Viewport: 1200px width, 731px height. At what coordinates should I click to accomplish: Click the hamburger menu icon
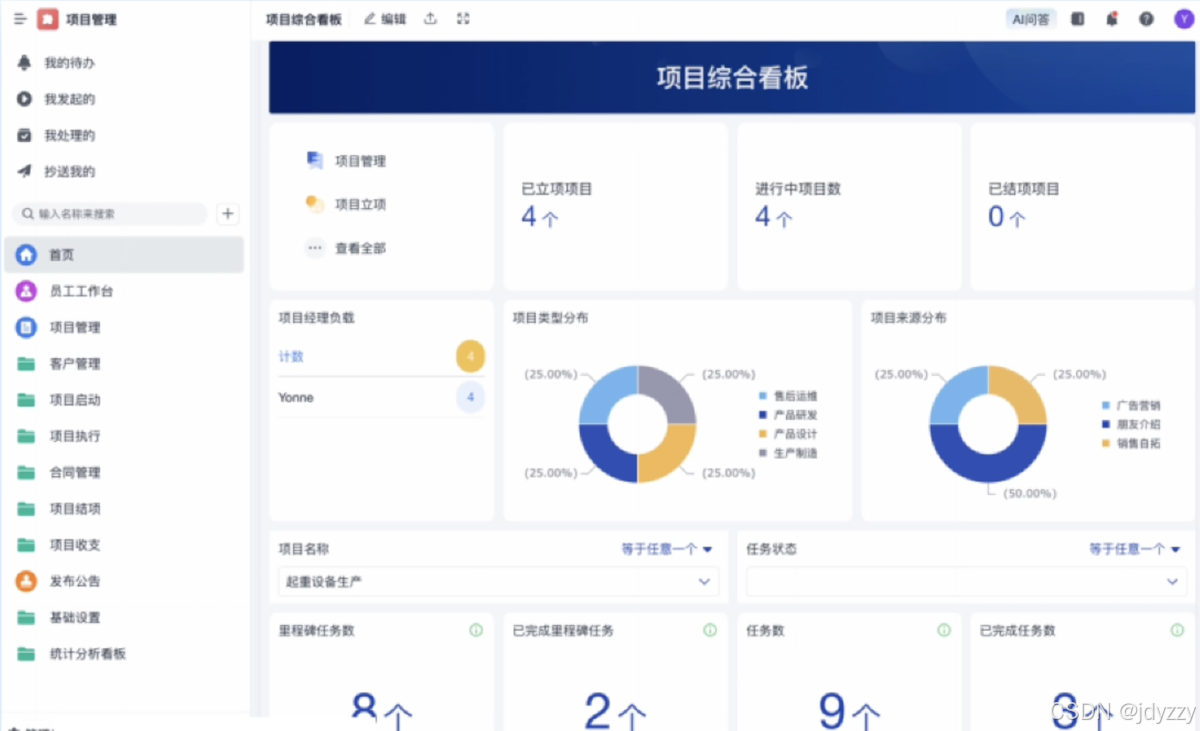point(20,19)
